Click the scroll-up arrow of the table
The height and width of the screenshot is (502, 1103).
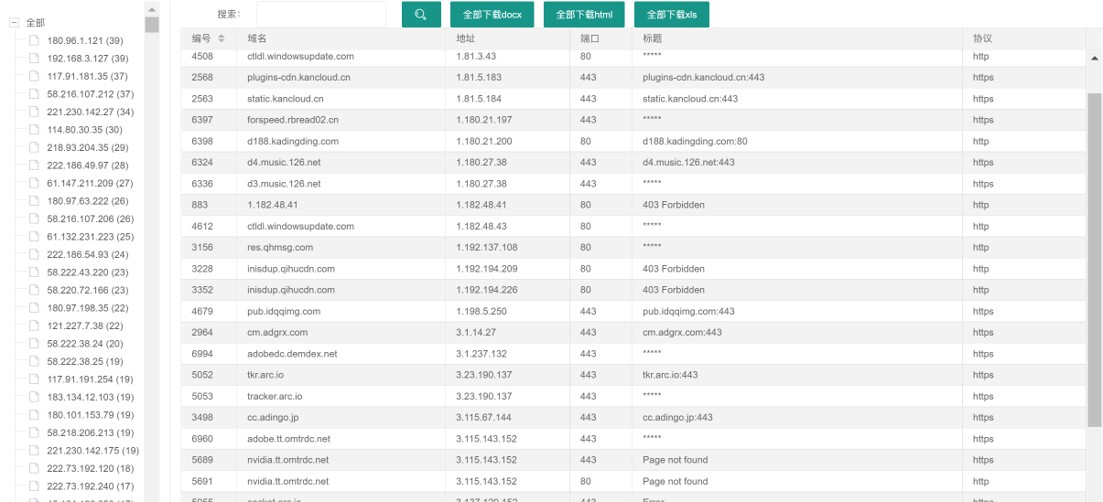pos(1095,58)
